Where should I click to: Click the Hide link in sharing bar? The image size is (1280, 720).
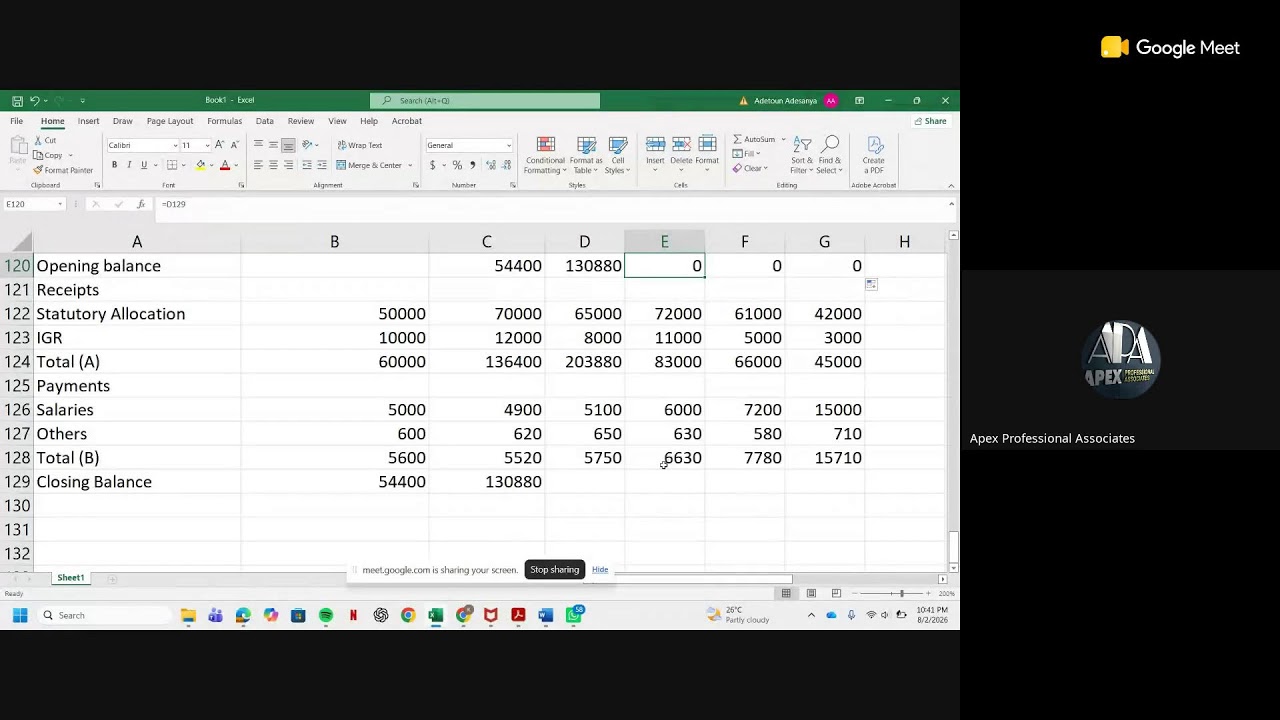pos(600,570)
